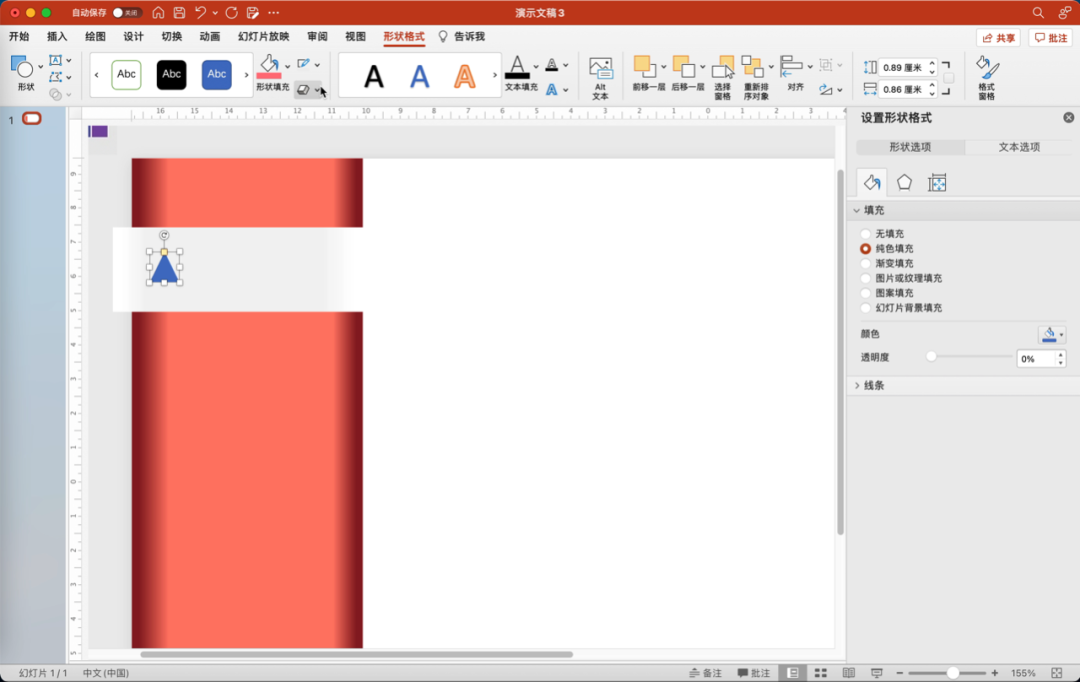1080x682 pixels.
Task: Click 前移一层 bring forward icon
Action: [645, 68]
